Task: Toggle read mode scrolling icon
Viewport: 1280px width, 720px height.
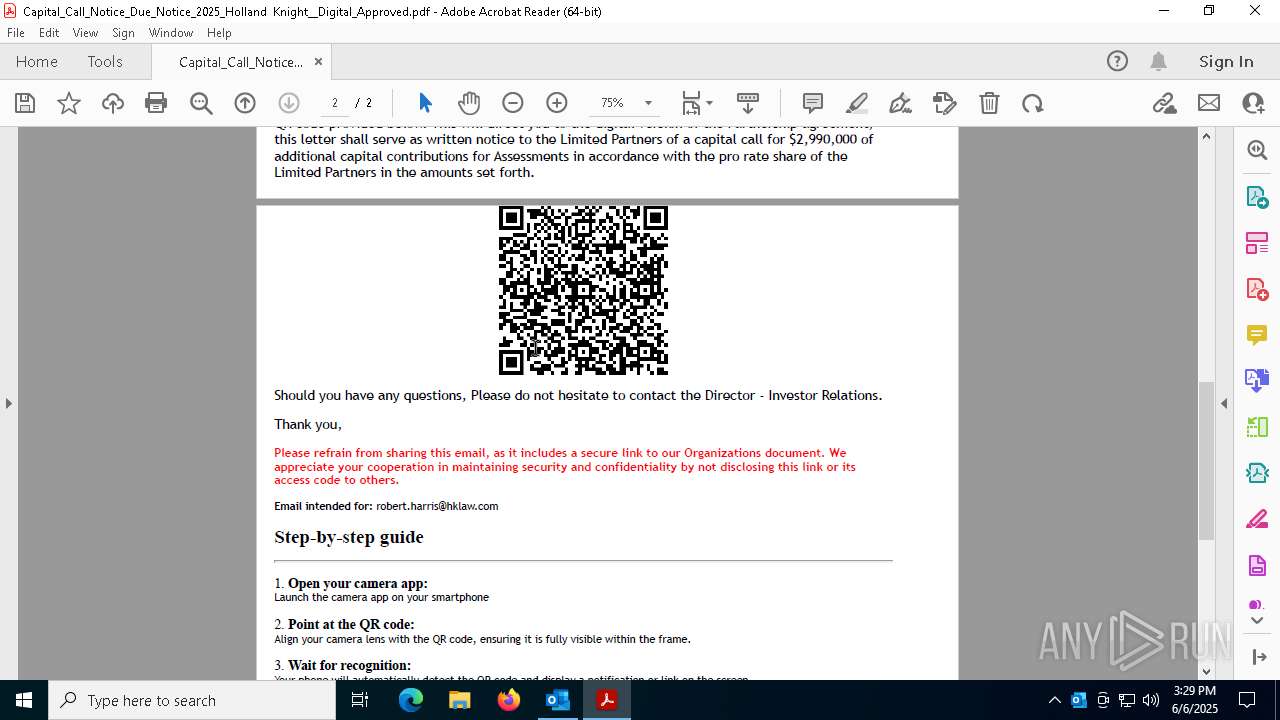Action: tap(748, 103)
